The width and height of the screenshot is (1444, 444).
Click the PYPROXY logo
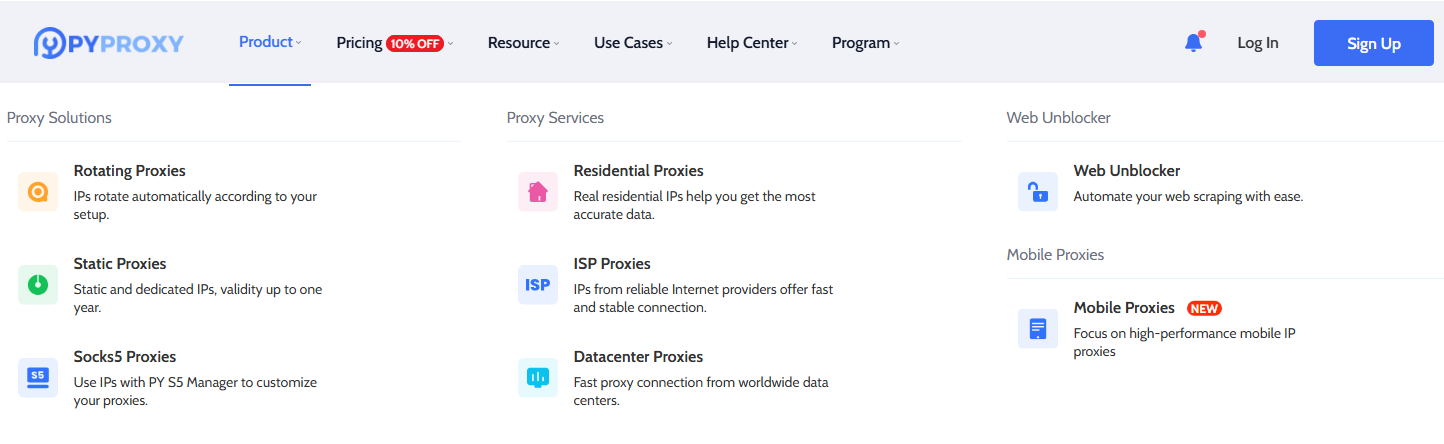coord(109,43)
